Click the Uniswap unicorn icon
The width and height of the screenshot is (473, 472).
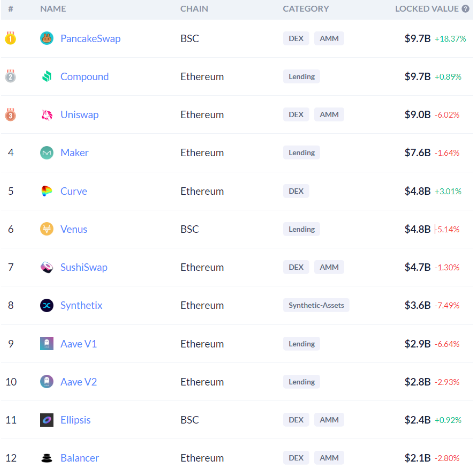pyautogui.click(x=47, y=115)
